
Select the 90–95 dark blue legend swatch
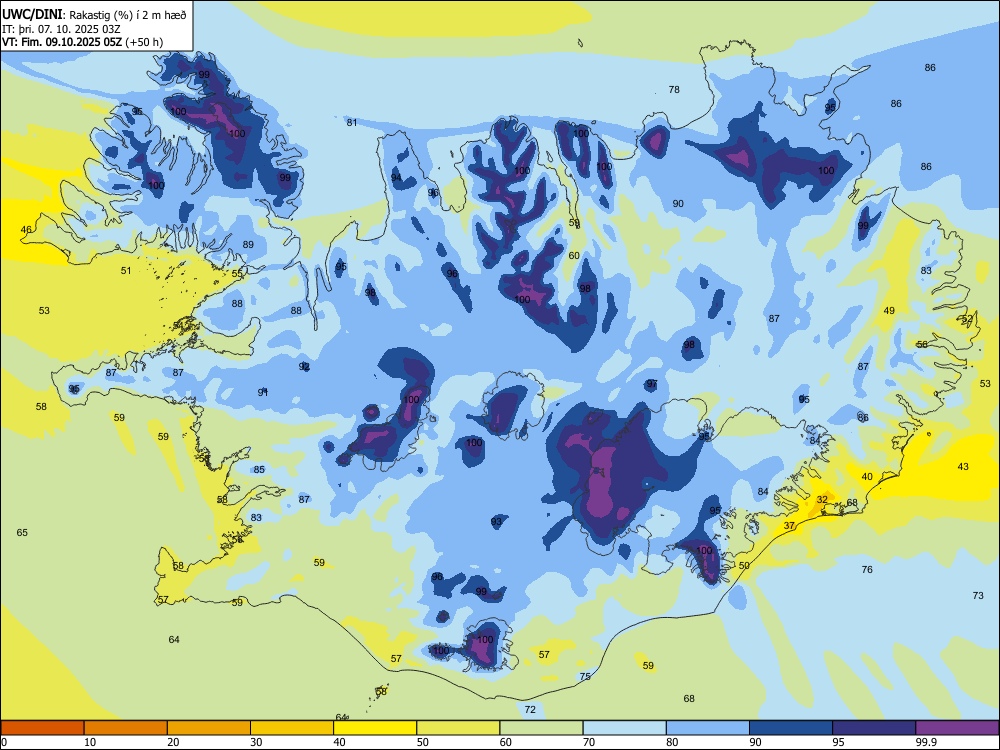coord(791,728)
